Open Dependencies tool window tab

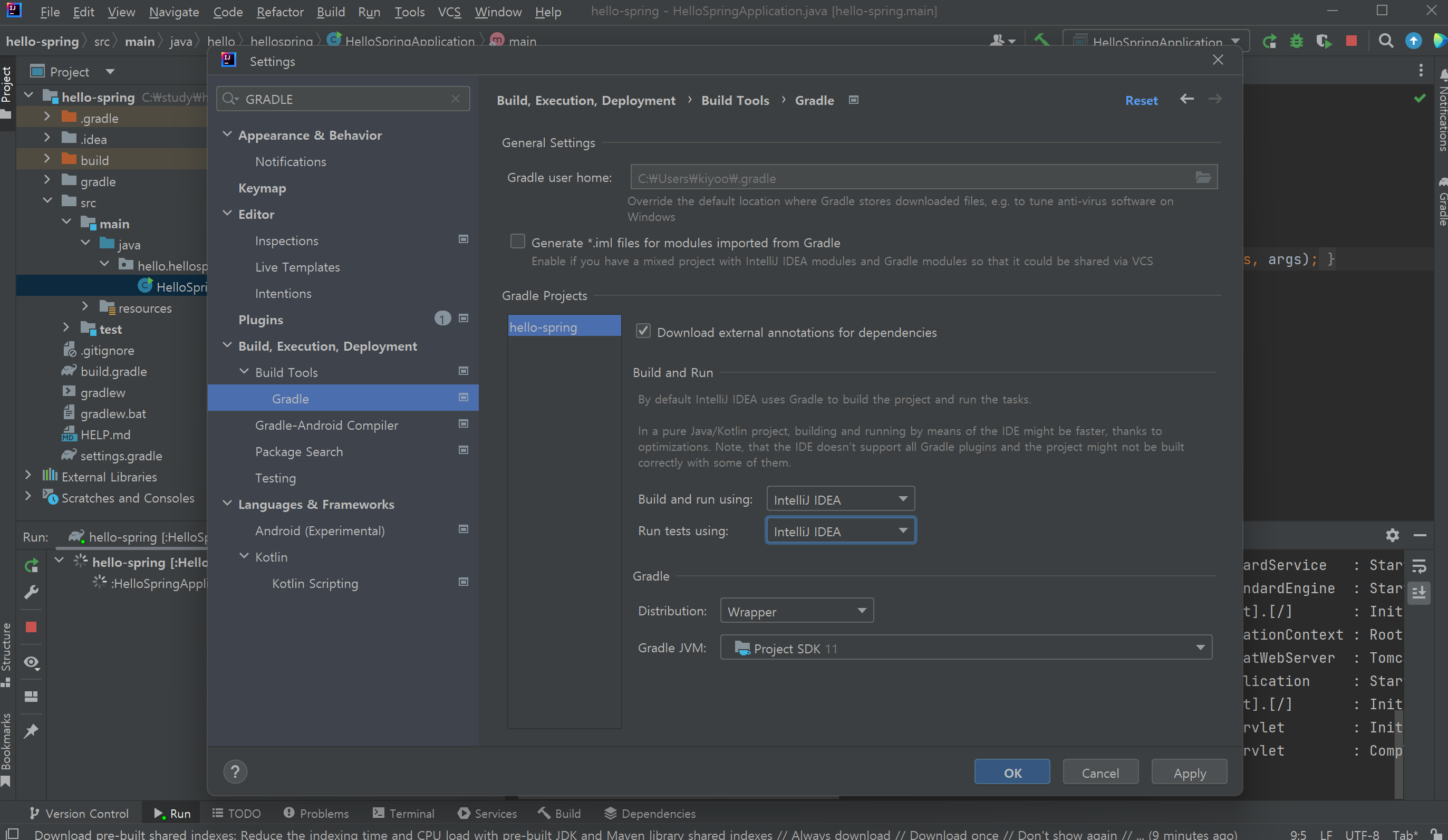point(650,814)
